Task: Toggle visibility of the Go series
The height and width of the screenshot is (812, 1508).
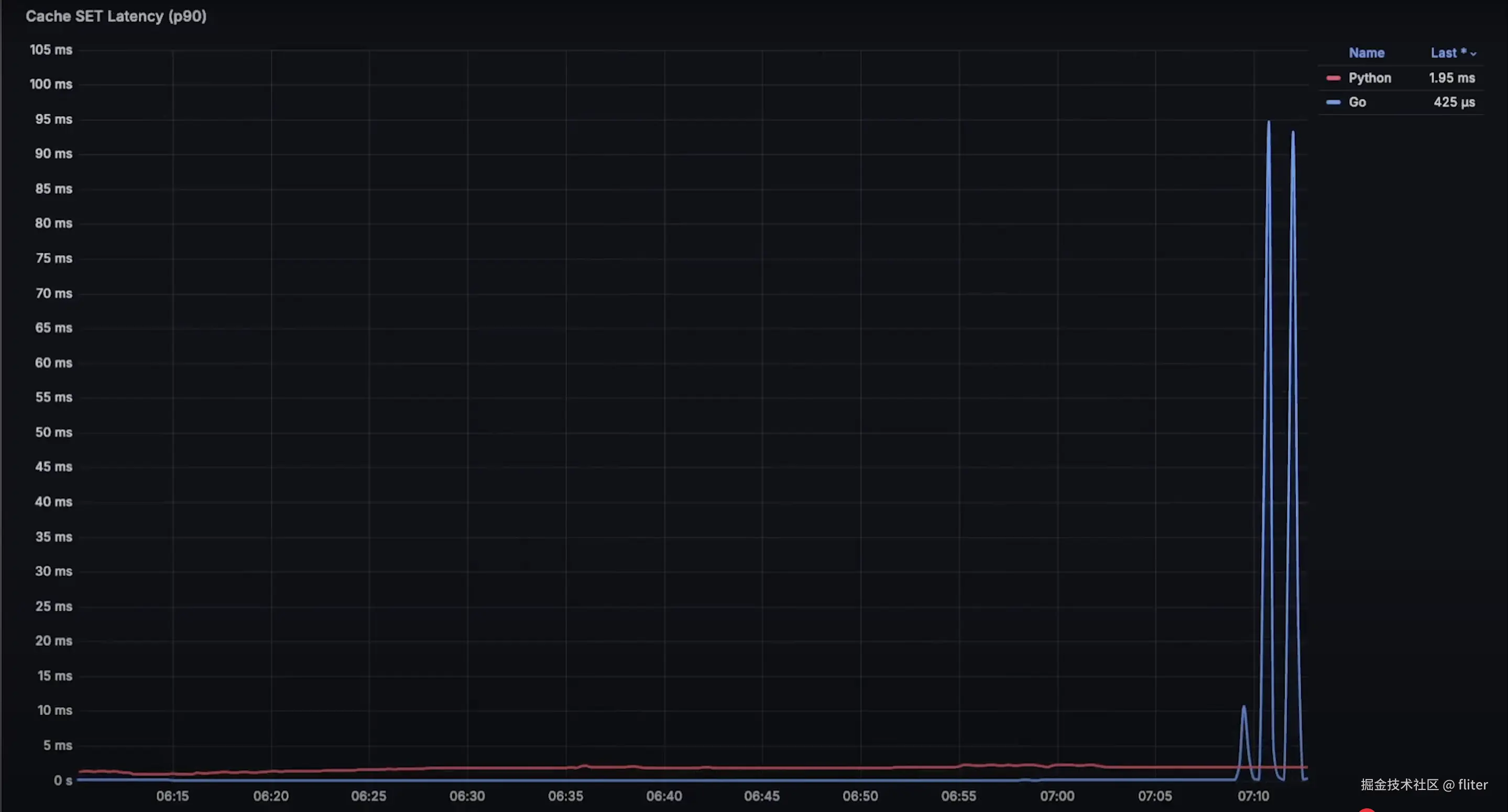Action: coord(1357,102)
